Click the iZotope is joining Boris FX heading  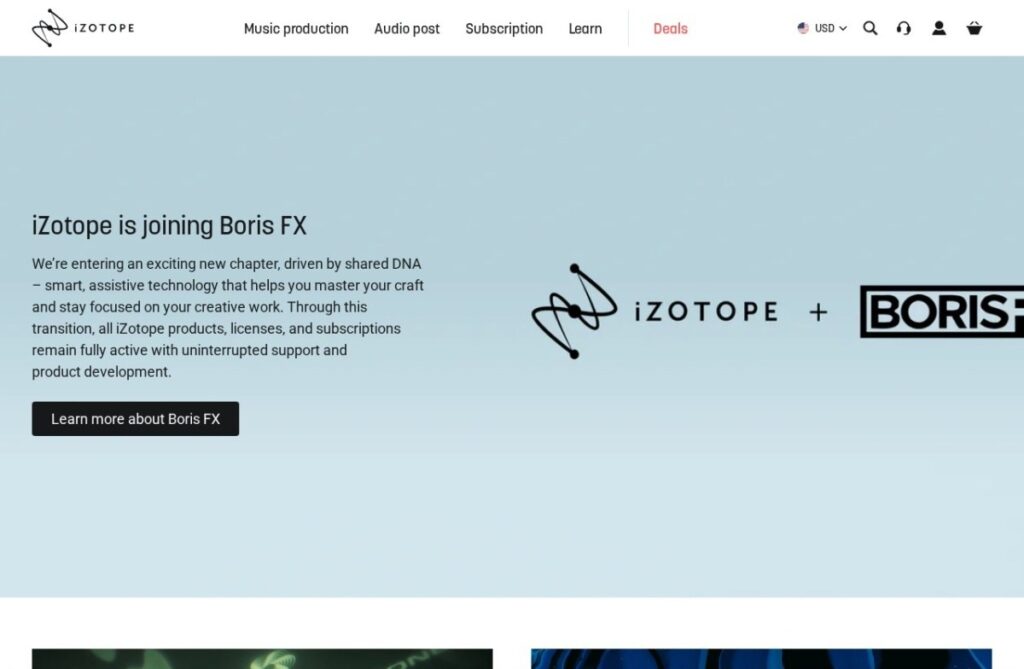(169, 226)
